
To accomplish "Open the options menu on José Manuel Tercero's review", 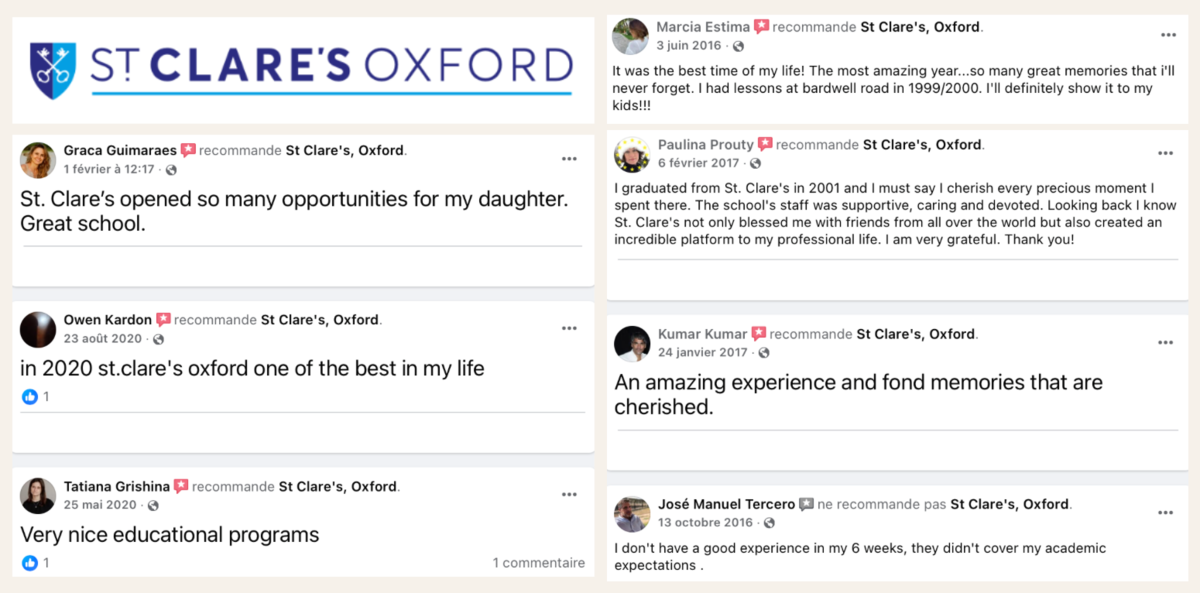I will coord(1166,513).
